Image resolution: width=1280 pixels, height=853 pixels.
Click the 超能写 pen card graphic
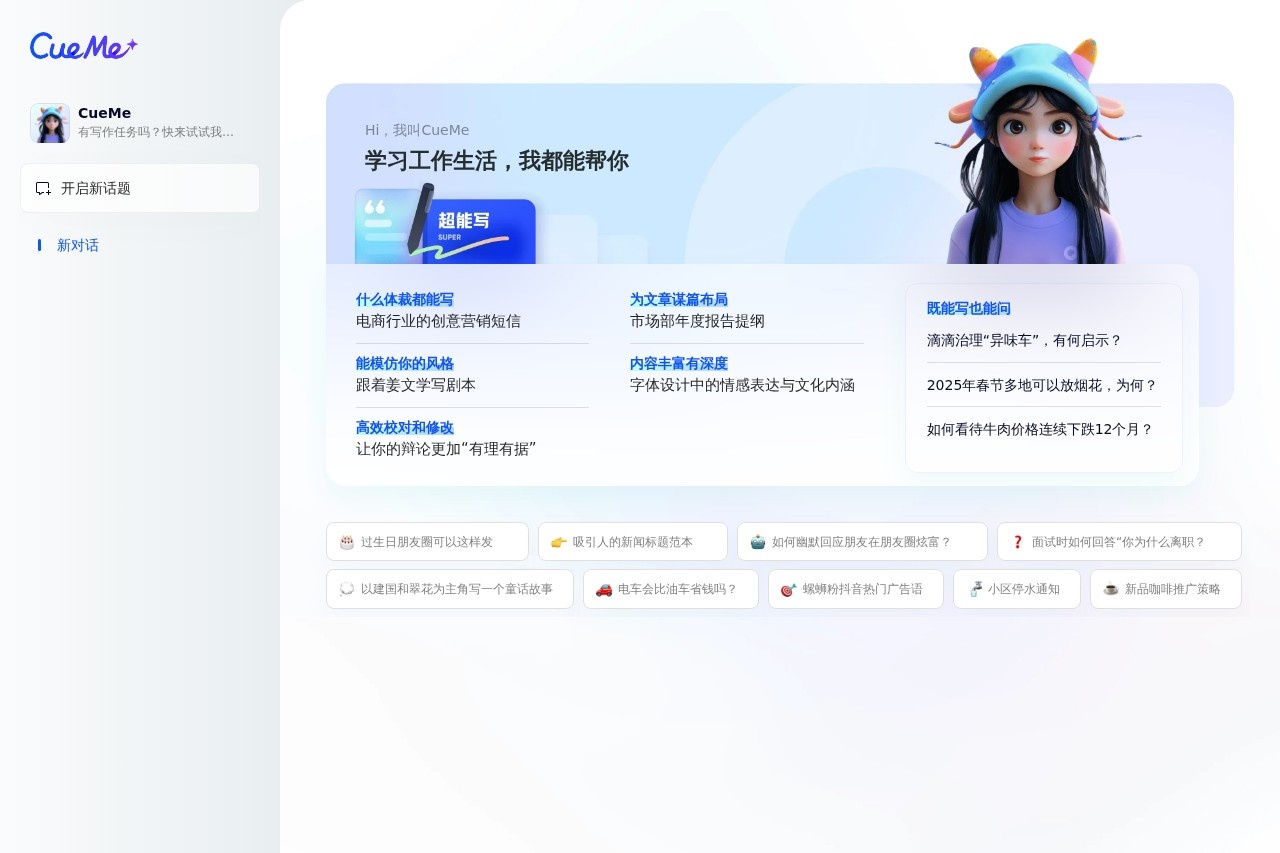tap(446, 225)
